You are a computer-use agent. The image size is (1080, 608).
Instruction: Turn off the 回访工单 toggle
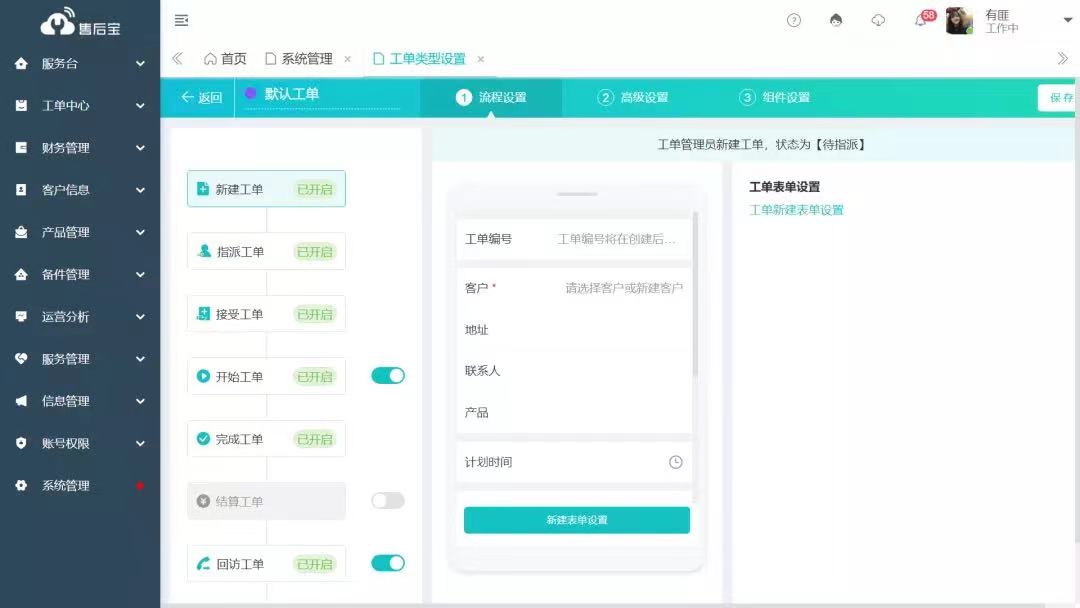388,563
